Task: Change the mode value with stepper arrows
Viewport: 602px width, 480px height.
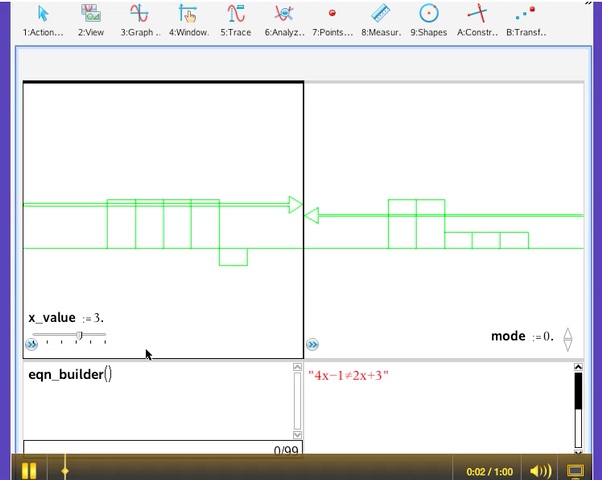Action: pyautogui.click(x=568, y=338)
